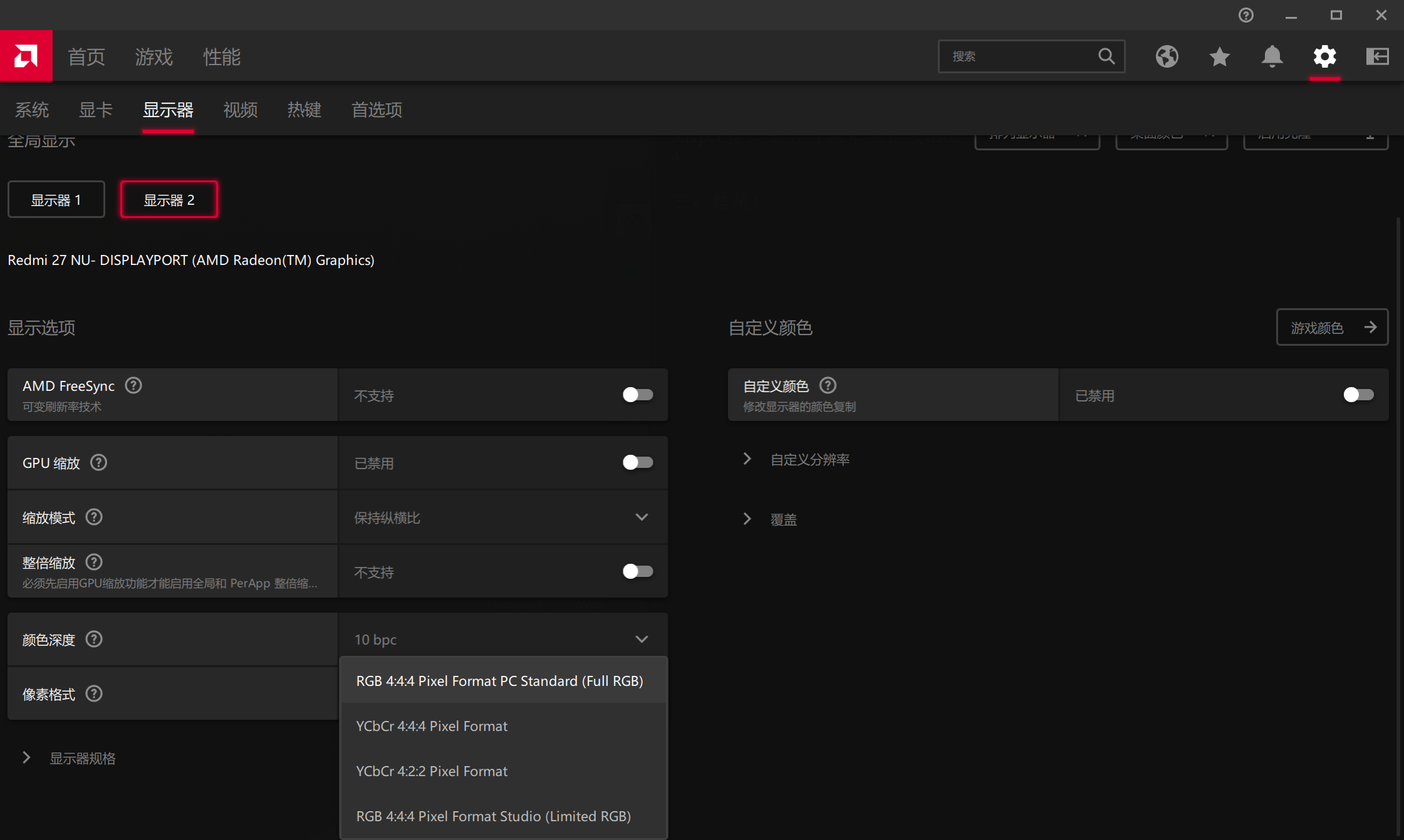Click the 显示选项 heading
Viewport: 1404px width, 840px height.
click(41, 328)
